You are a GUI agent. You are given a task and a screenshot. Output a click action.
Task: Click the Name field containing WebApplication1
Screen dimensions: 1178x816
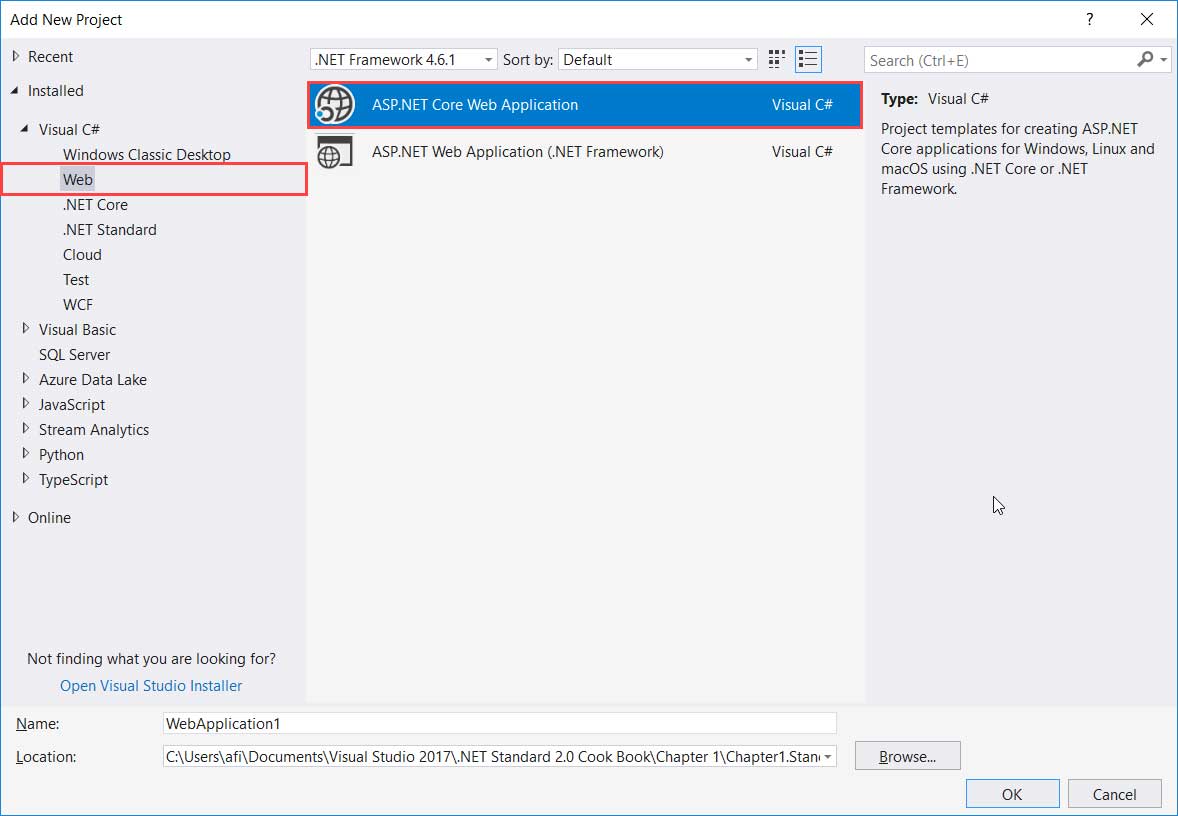(x=500, y=724)
